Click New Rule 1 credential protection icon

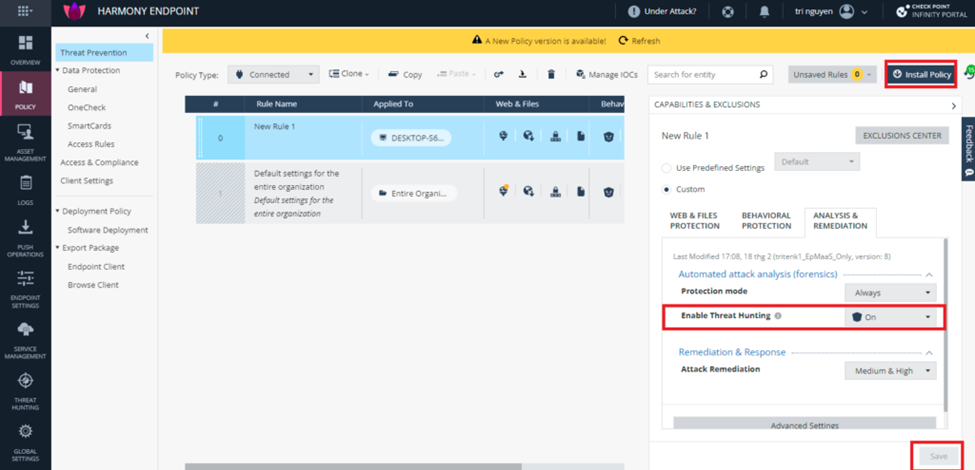point(556,137)
